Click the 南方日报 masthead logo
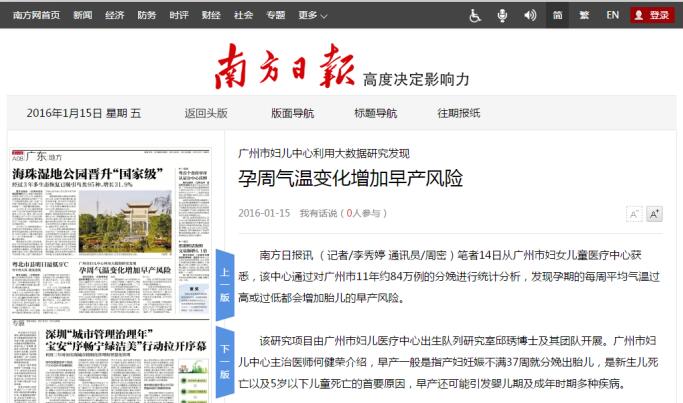 (285, 66)
